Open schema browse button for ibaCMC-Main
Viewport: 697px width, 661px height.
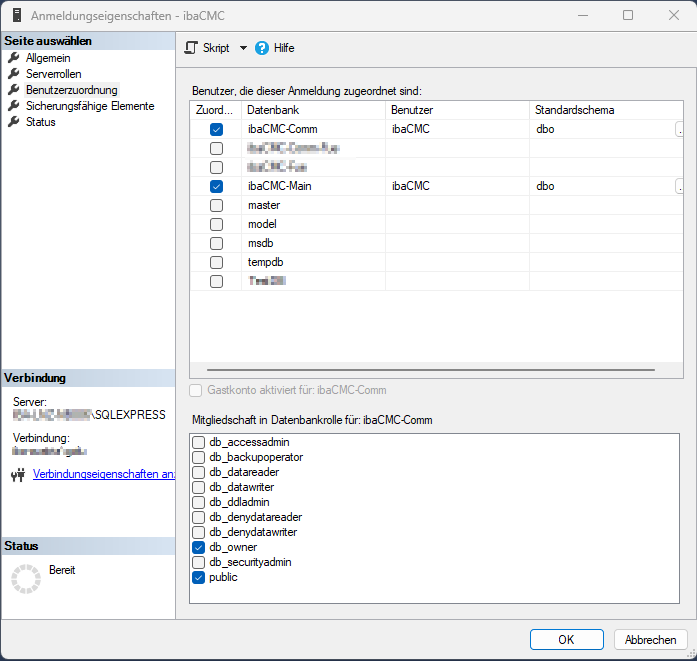tap(680, 186)
